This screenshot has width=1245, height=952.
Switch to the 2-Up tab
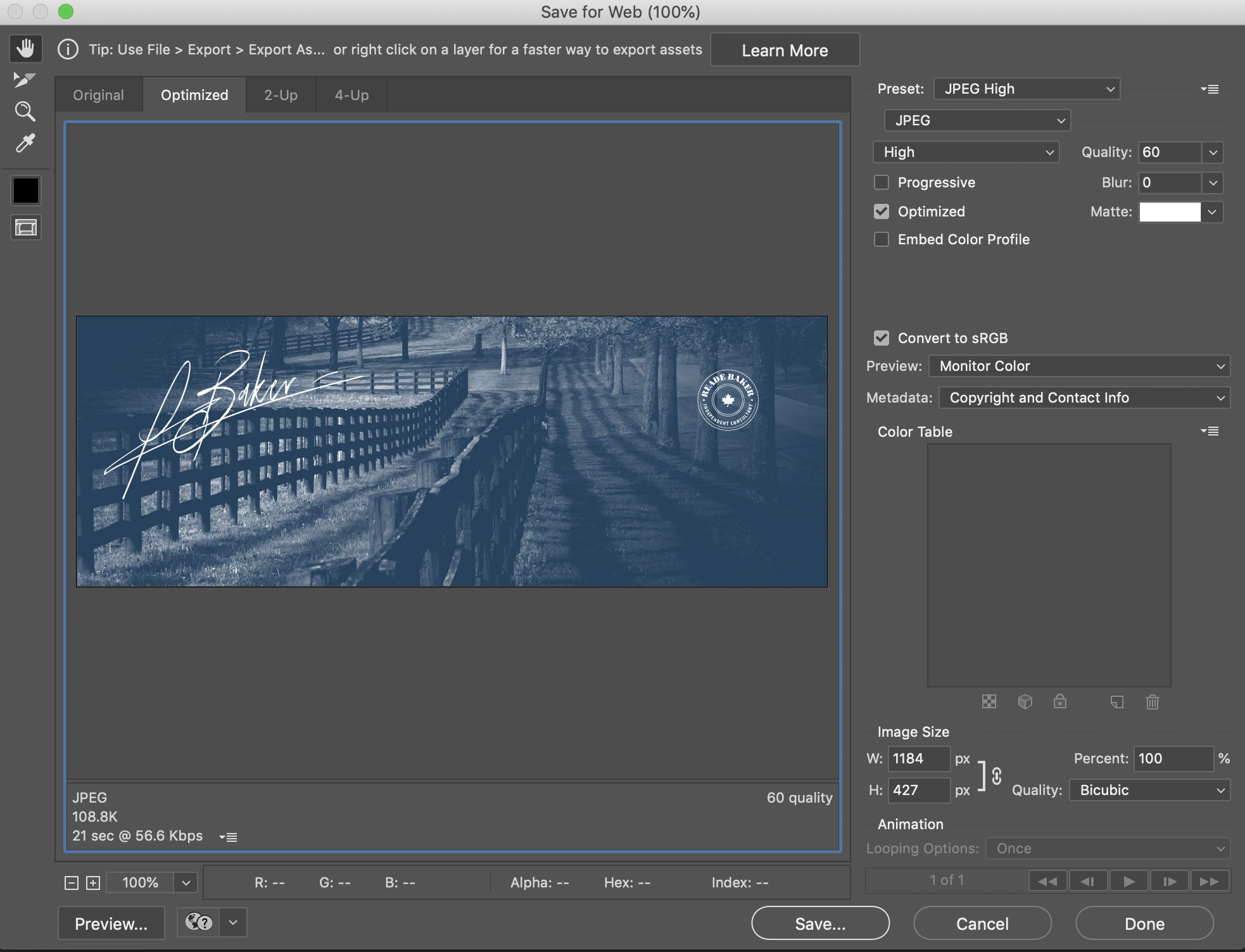[281, 95]
